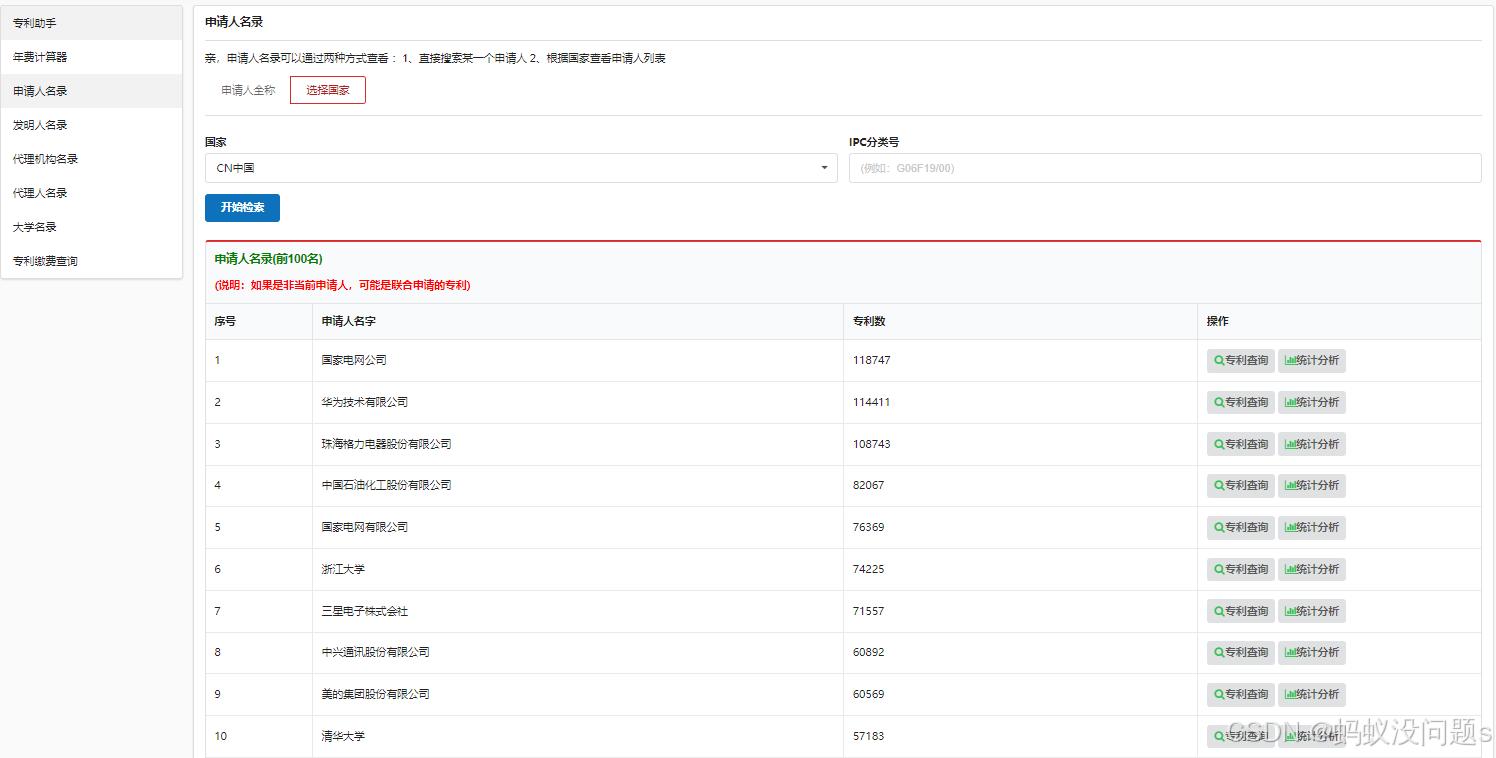Click the 申请人名录(前100名) heading
Viewport: 1496px width, 758px height.
[x=268, y=259]
